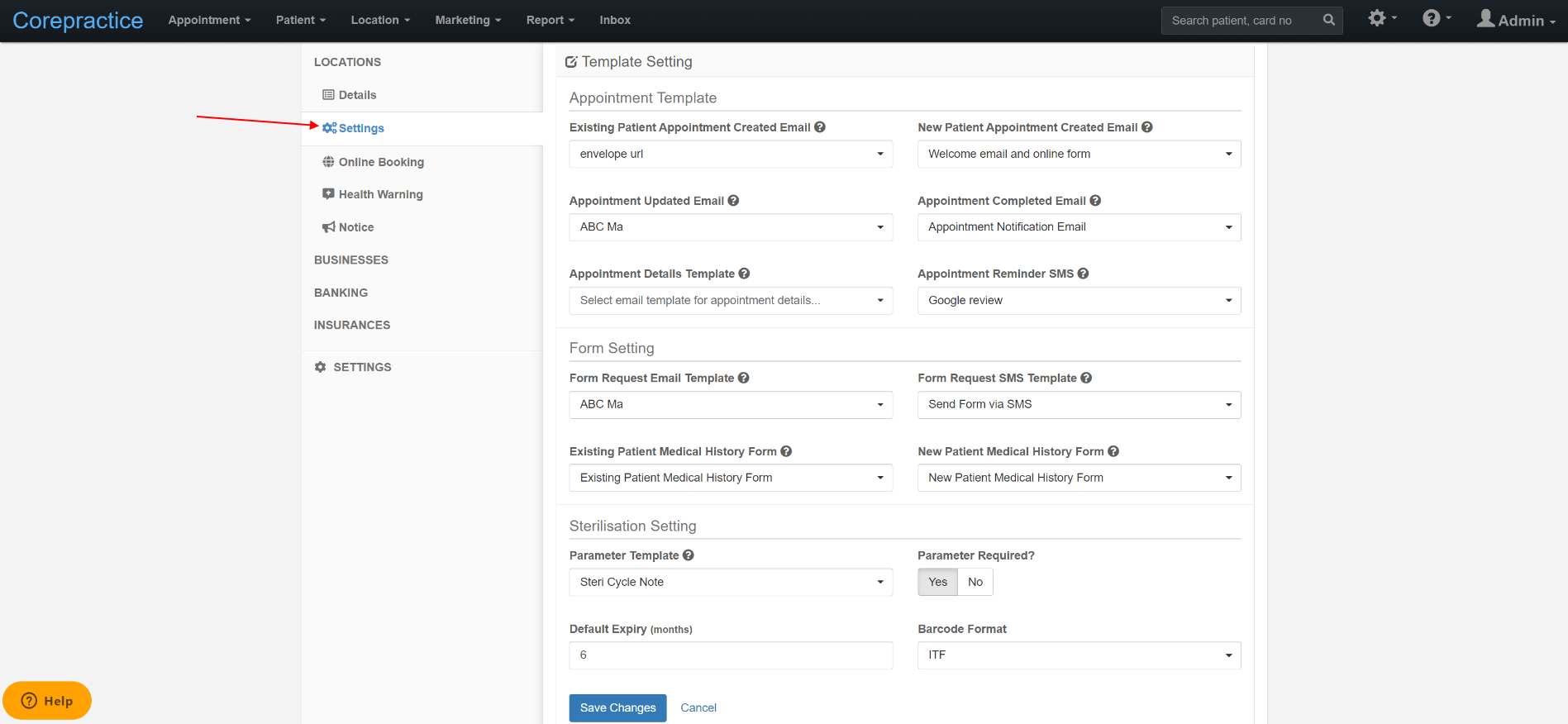Image resolution: width=1568 pixels, height=724 pixels.
Task: Open the New Patient Appointment Created Email dropdown
Action: 1079,154
